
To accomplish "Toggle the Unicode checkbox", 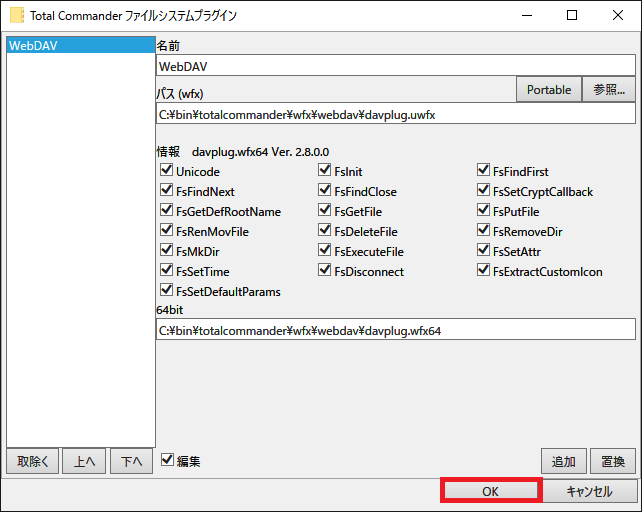I will [x=166, y=170].
